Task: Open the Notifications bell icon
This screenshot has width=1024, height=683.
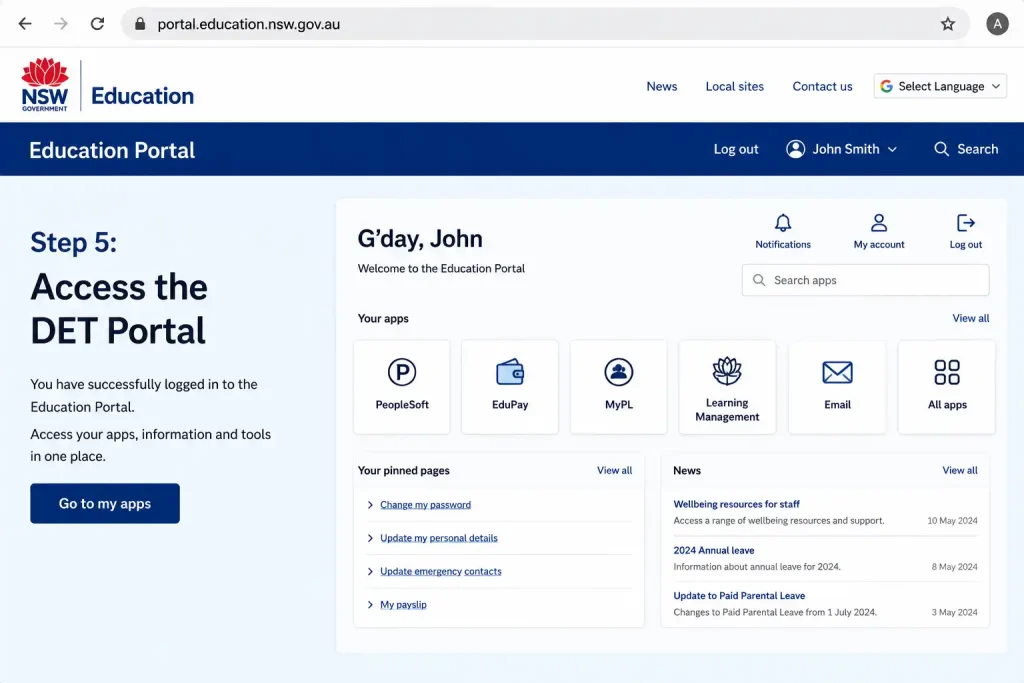Action: click(782, 223)
